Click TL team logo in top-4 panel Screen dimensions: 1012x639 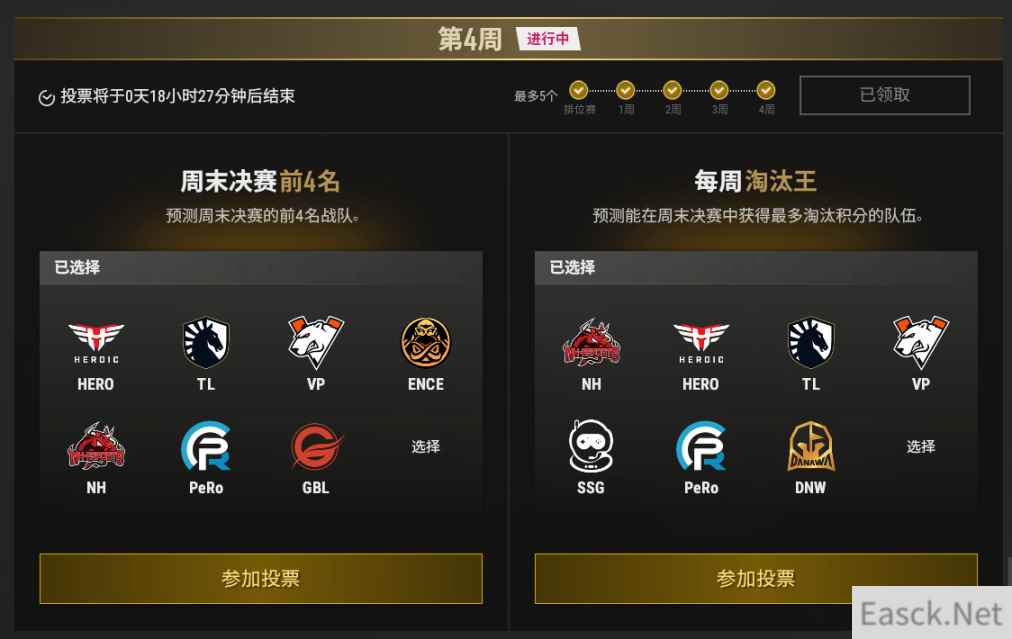pos(206,342)
